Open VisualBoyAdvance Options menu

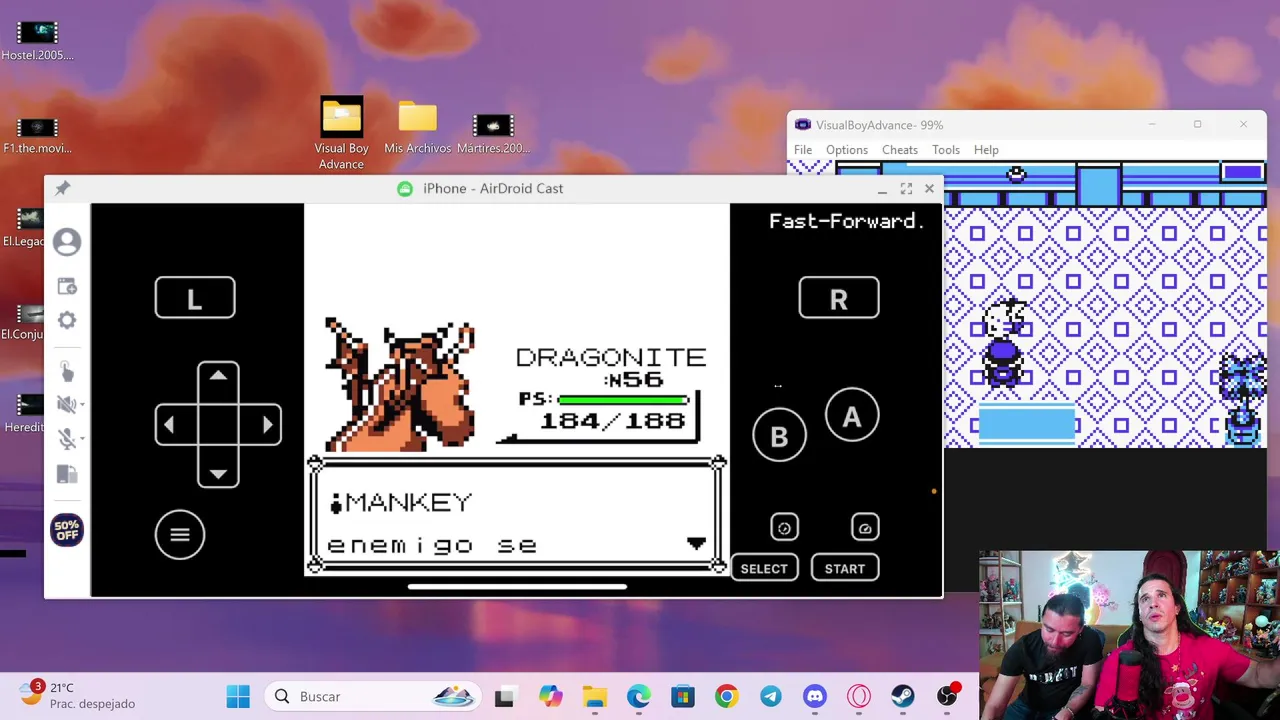pyautogui.click(x=847, y=150)
